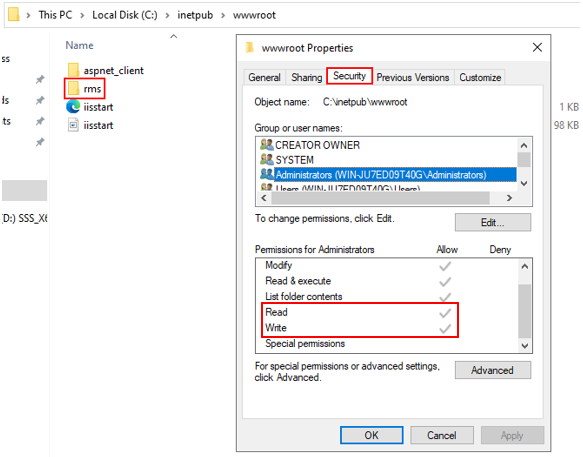This screenshot has width=583, height=457.
Task: Click the SYSTEM group icon
Action: (x=267, y=160)
